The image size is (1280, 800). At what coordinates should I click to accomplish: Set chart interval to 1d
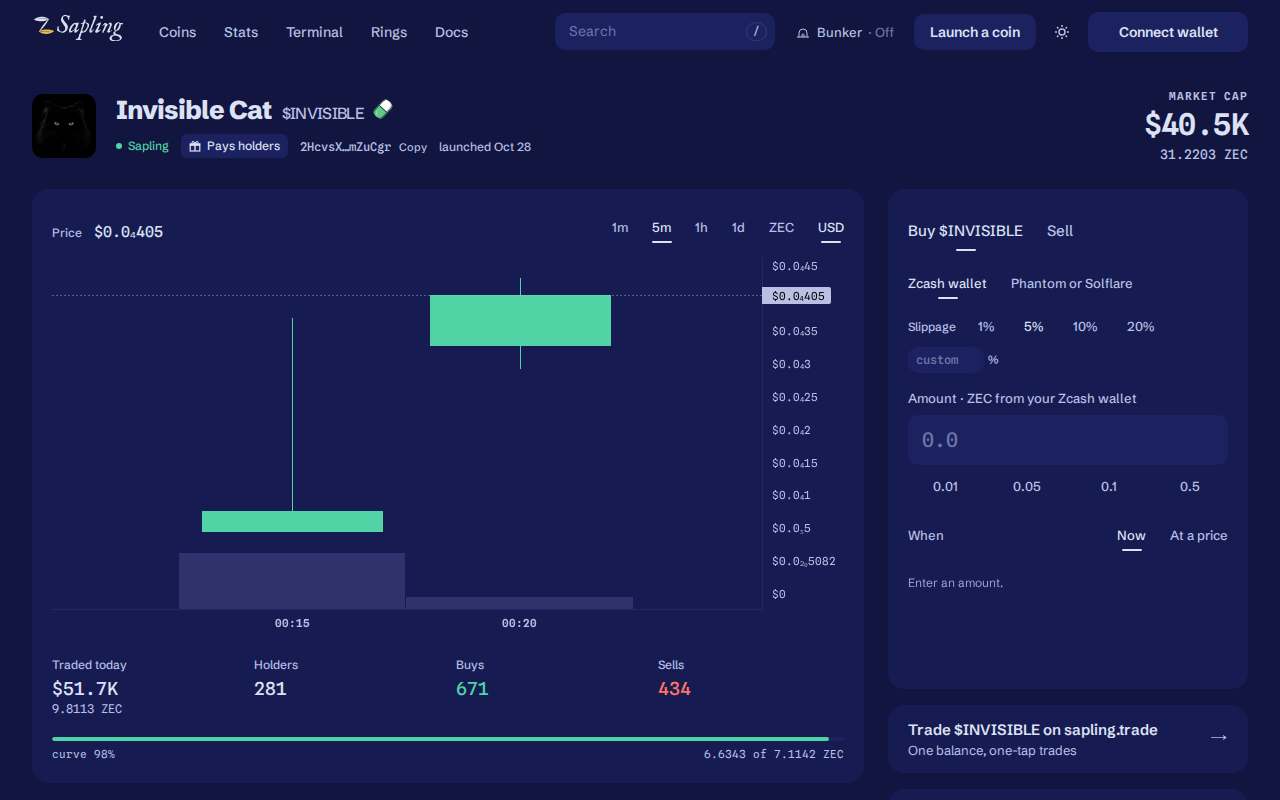[x=738, y=228]
